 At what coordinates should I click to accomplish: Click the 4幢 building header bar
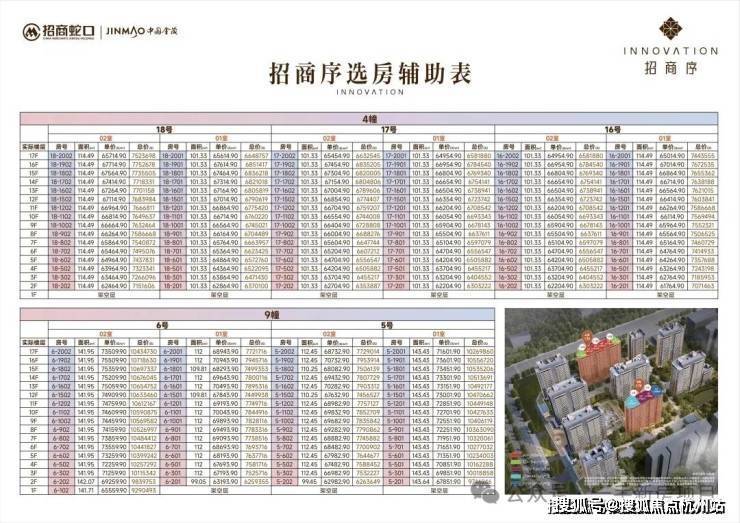[x=369, y=119]
